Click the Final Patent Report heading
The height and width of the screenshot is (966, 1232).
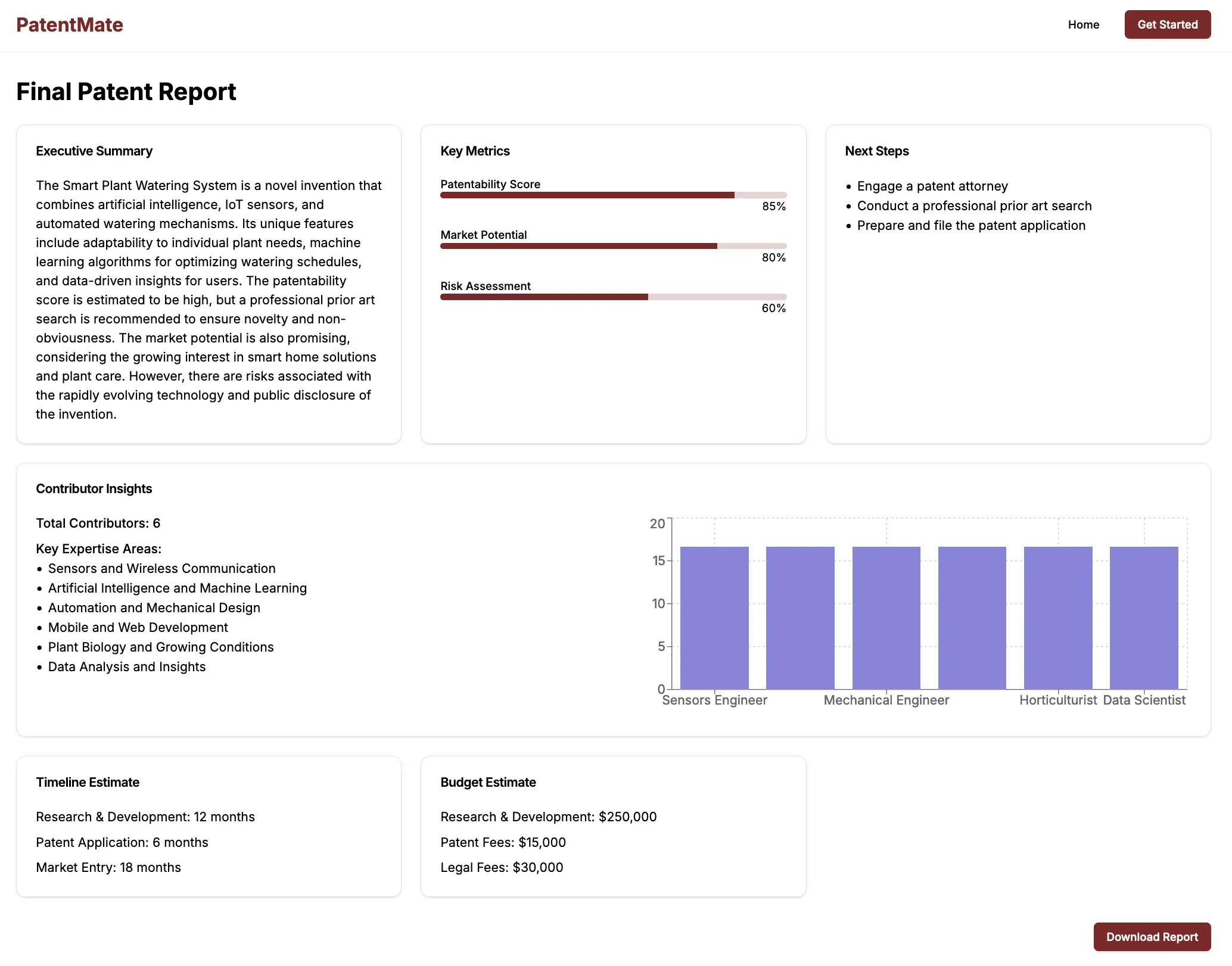pyautogui.click(x=126, y=92)
